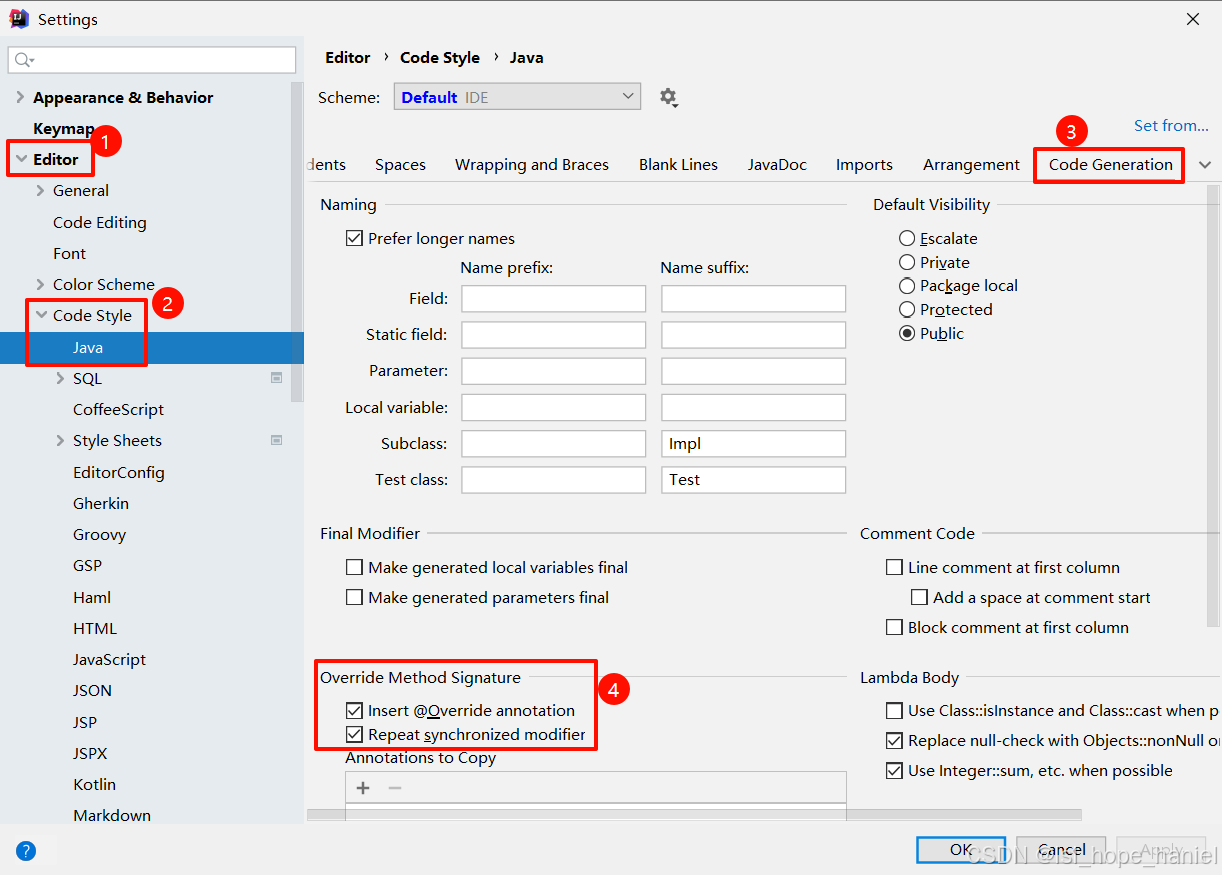Click the project-level icon beside Style Sheets
The height and width of the screenshot is (875, 1222).
277,440
